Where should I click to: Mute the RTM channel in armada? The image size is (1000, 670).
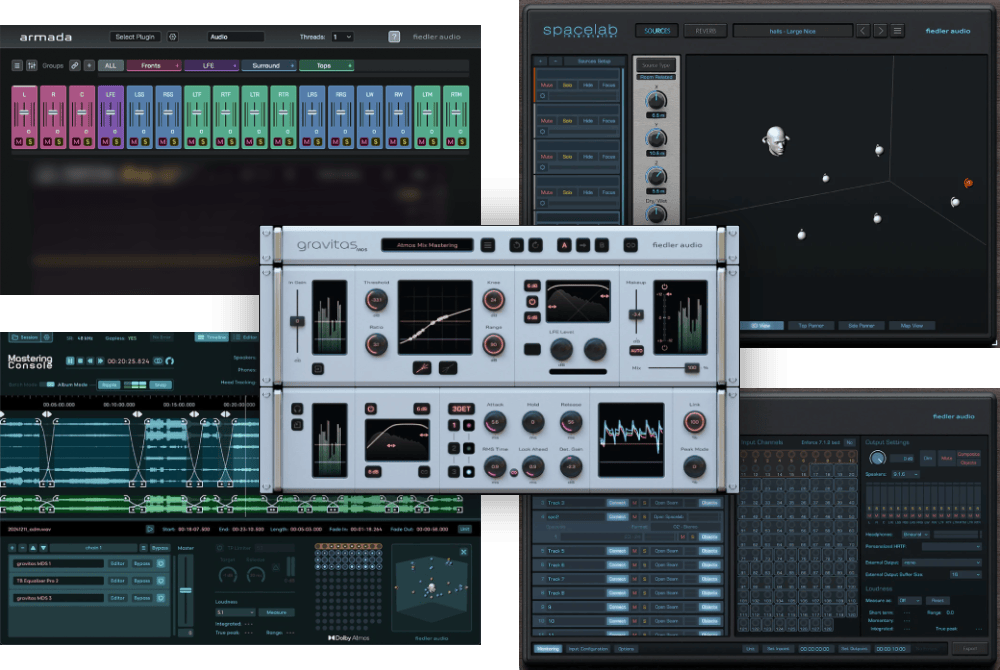451,142
